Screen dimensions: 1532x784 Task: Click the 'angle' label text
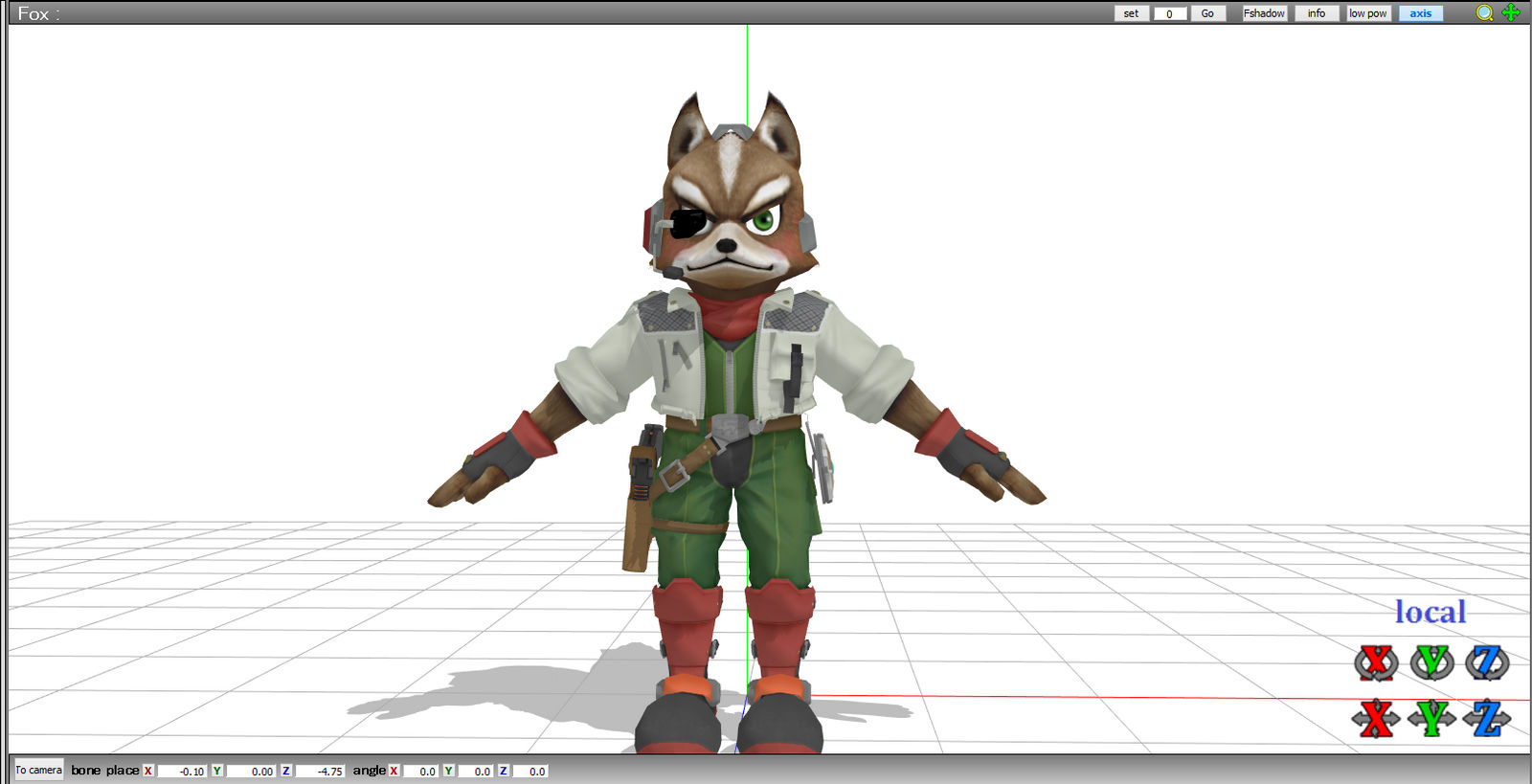tap(369, 770)
